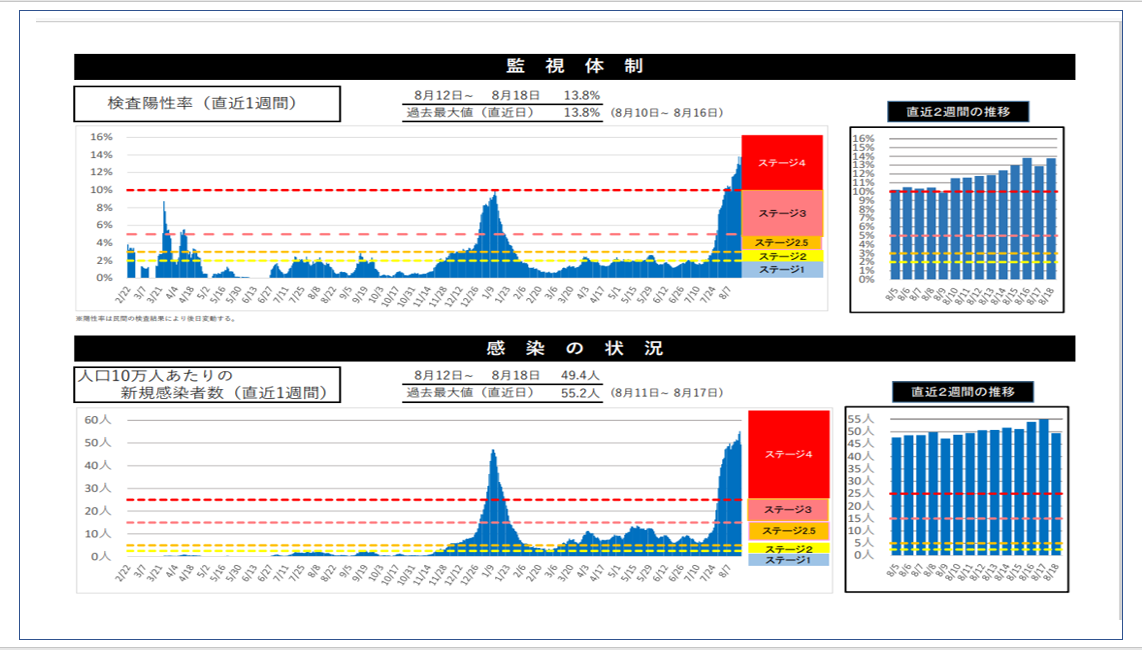Click the red ステージ4 block in positivity chart

(781, 162)
